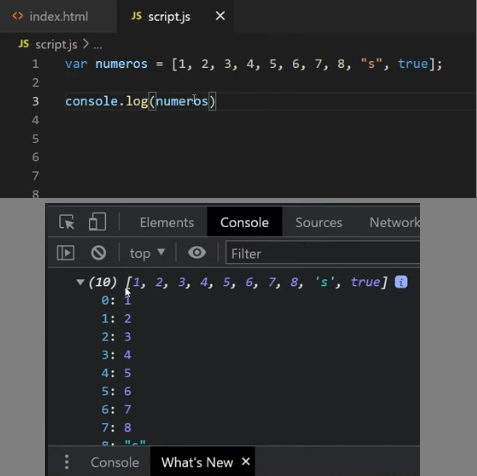The height and width of the screenshot is (476, 477).
Task: Collapse the logged (10) array
Action: [x=80, y=282]
